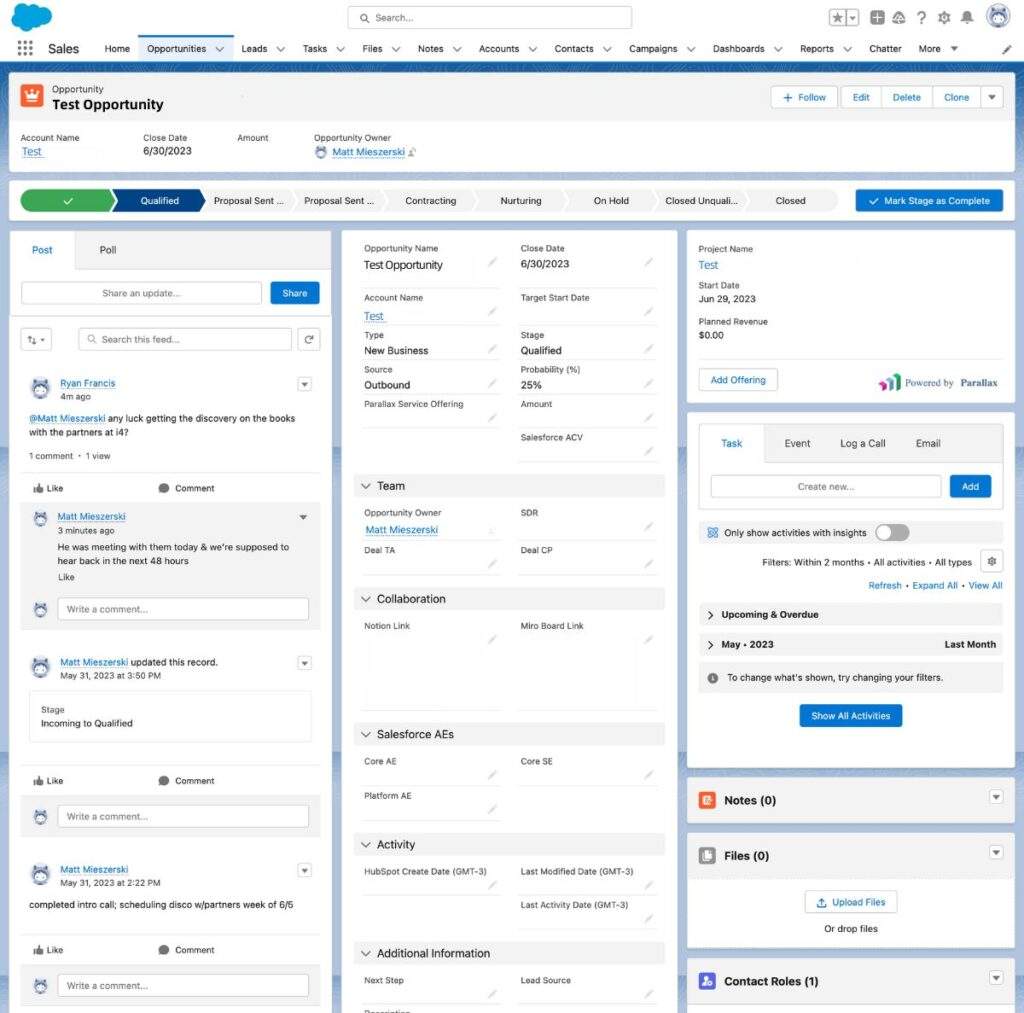This screenshot has width=1024, height=1013.
Task: Click the Show All Activities button
Action: tap(850, 716)
